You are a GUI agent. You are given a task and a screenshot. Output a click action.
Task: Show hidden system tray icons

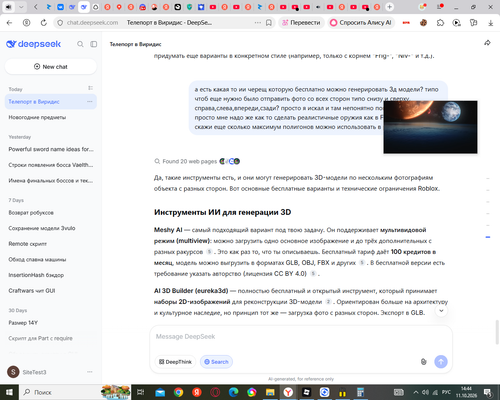click(x=416, y=392)
